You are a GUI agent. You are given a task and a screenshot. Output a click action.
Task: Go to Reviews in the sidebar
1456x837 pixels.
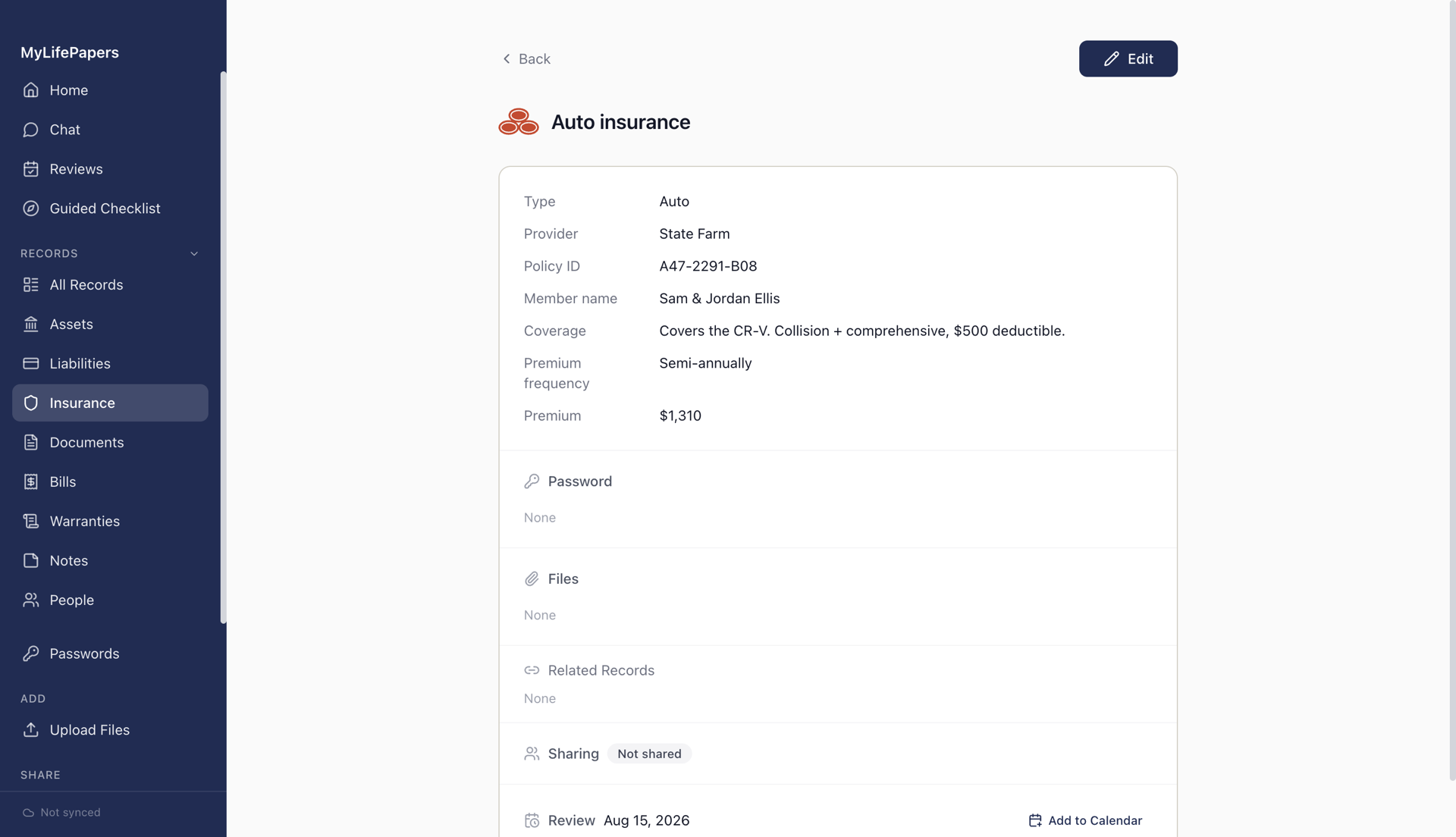(x=110, y=169)
